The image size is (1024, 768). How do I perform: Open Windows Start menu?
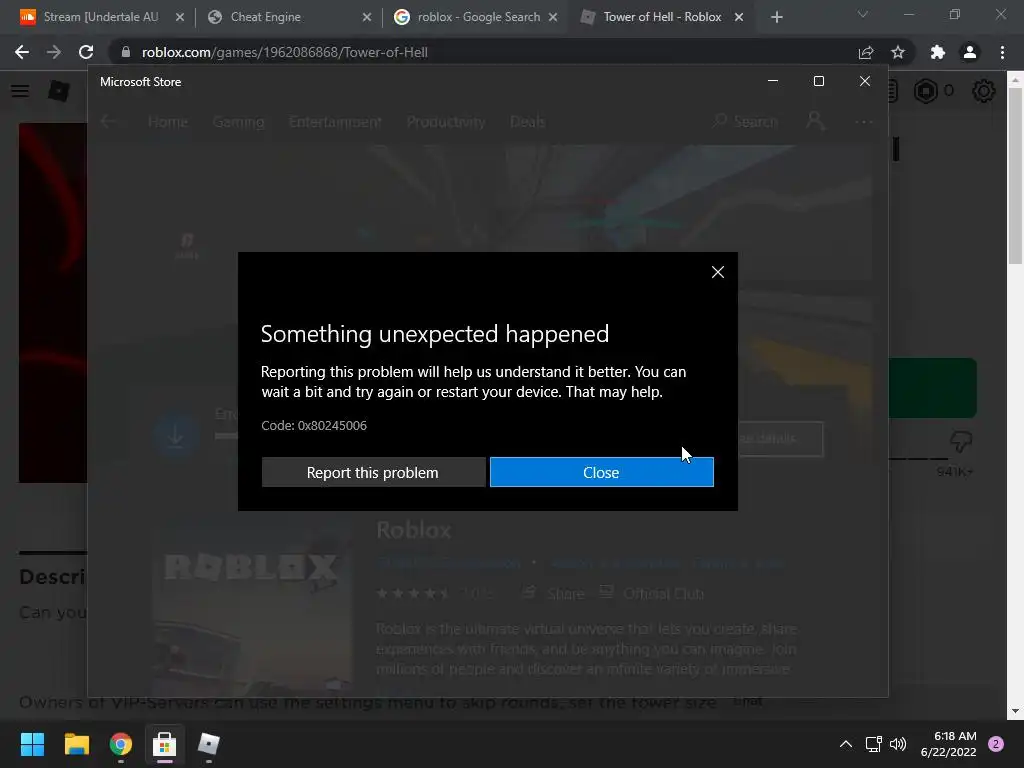32,744
